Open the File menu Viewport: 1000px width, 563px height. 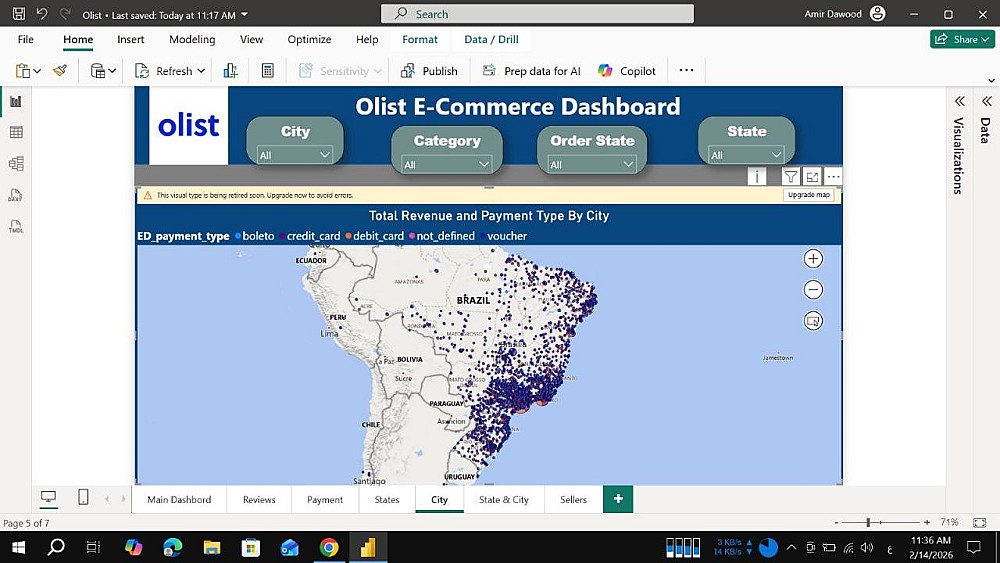click(x=26, y=40)
